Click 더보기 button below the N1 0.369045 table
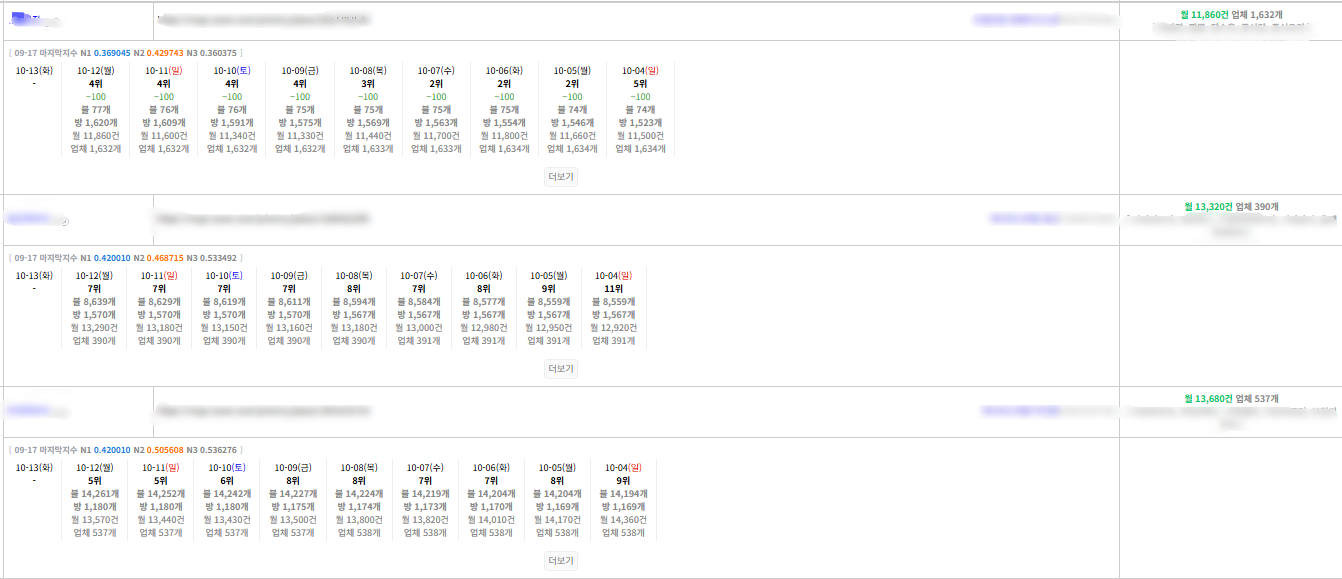The width and height of the screenshot is (1342, 579). pos(561,176)
